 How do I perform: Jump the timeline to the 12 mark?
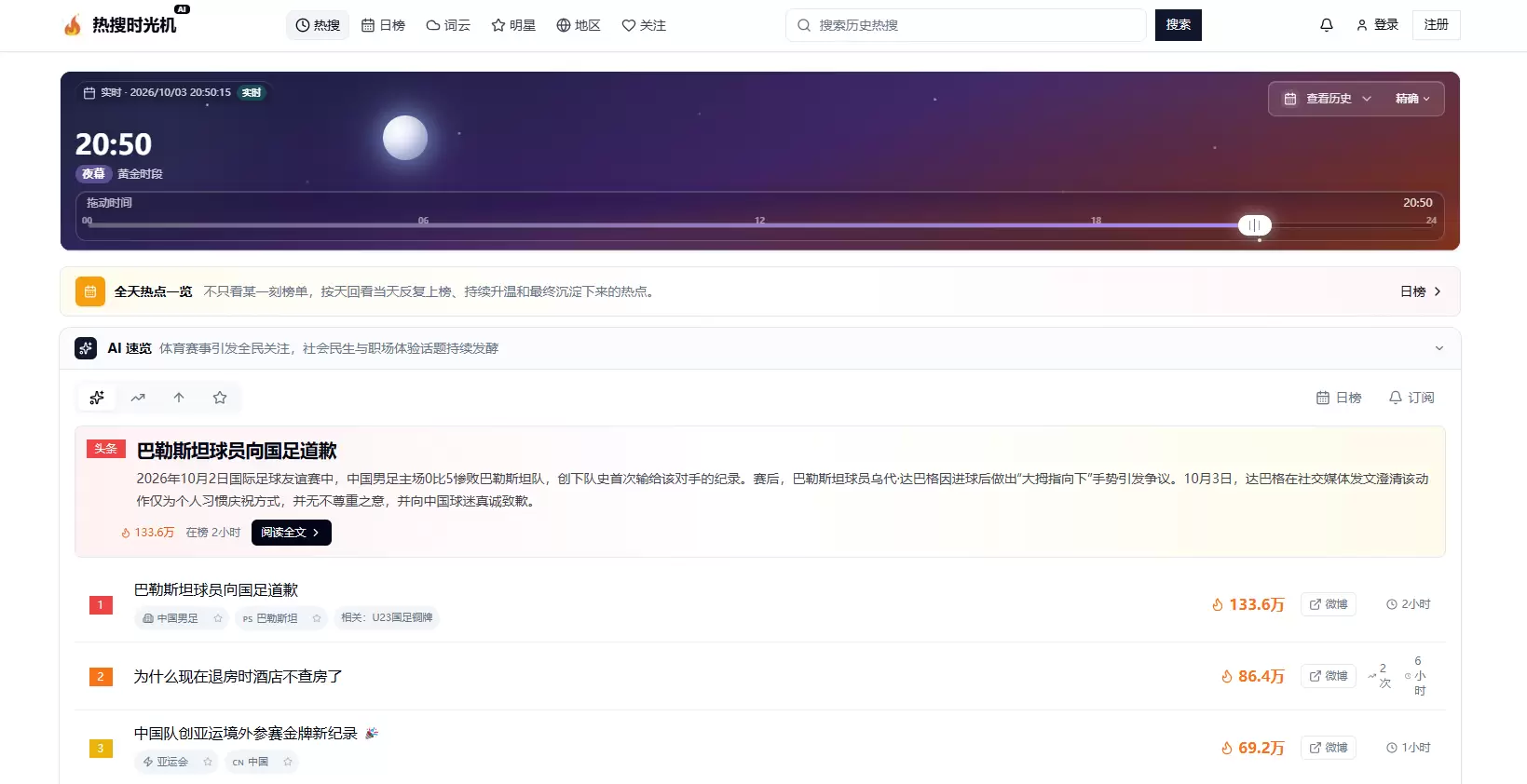pyautogui.click(x=760, y=222)
